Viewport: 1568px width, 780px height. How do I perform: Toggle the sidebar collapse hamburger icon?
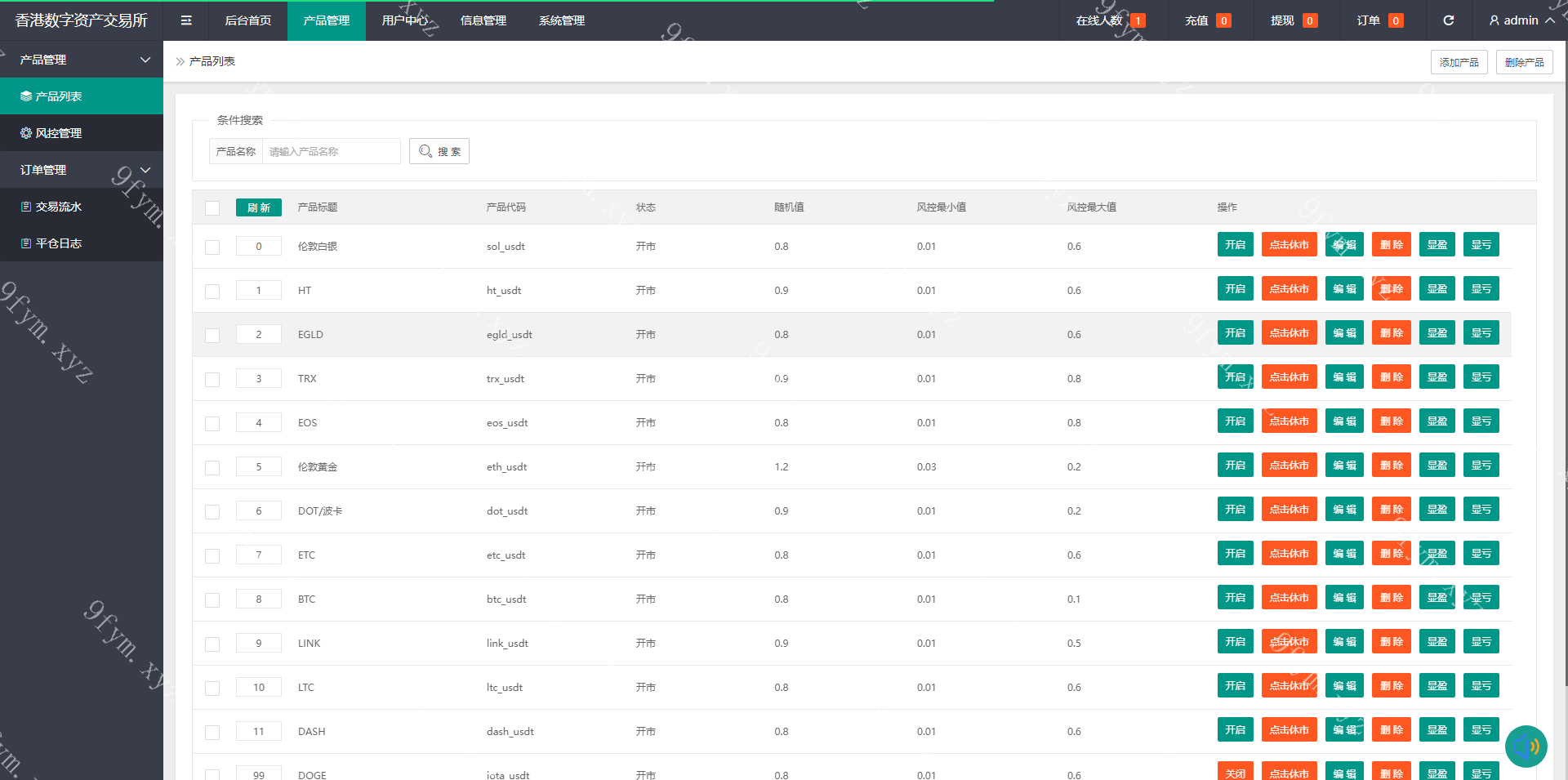click(186, 20)
